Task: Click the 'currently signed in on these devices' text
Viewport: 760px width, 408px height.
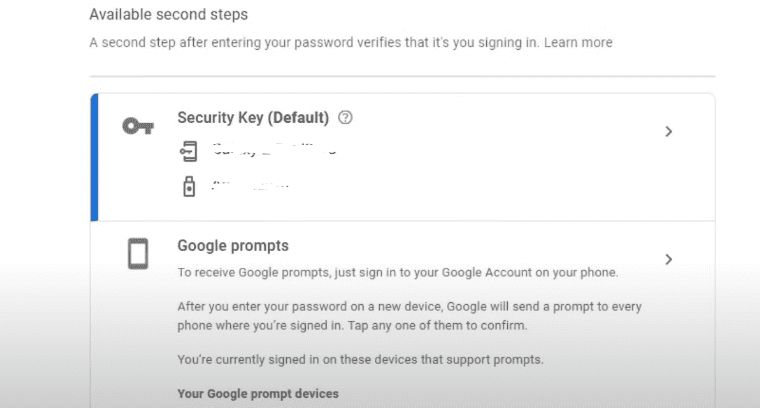Action: pyautogui.click(x=375, y=359)
